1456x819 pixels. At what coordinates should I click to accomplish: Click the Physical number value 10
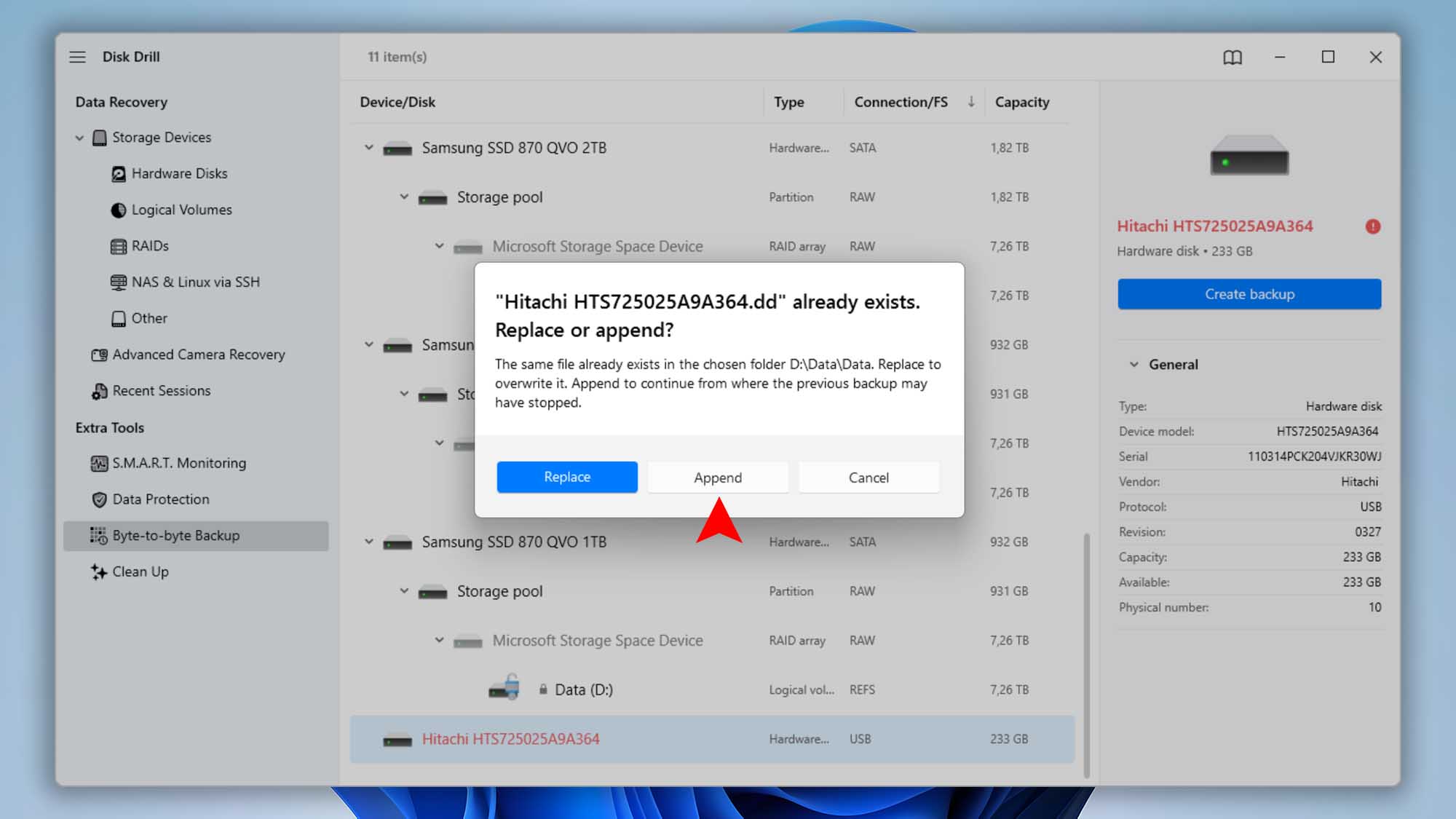[x=1374, y=608]
